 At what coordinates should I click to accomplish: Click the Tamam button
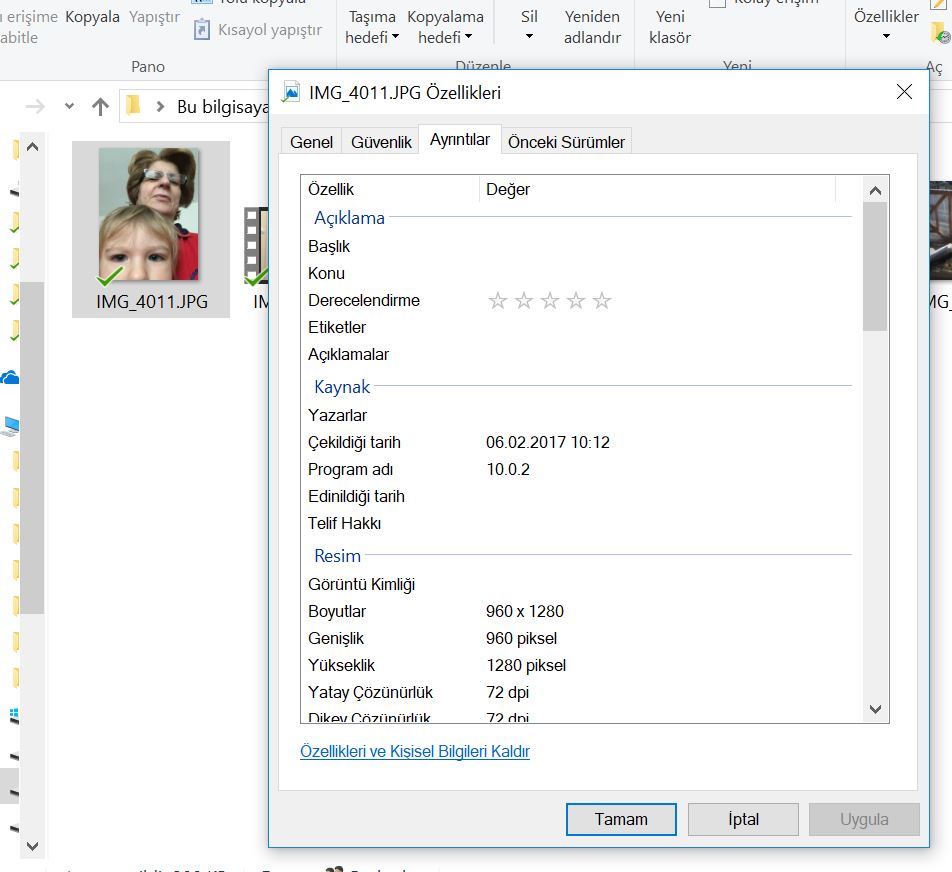[620, 819]
